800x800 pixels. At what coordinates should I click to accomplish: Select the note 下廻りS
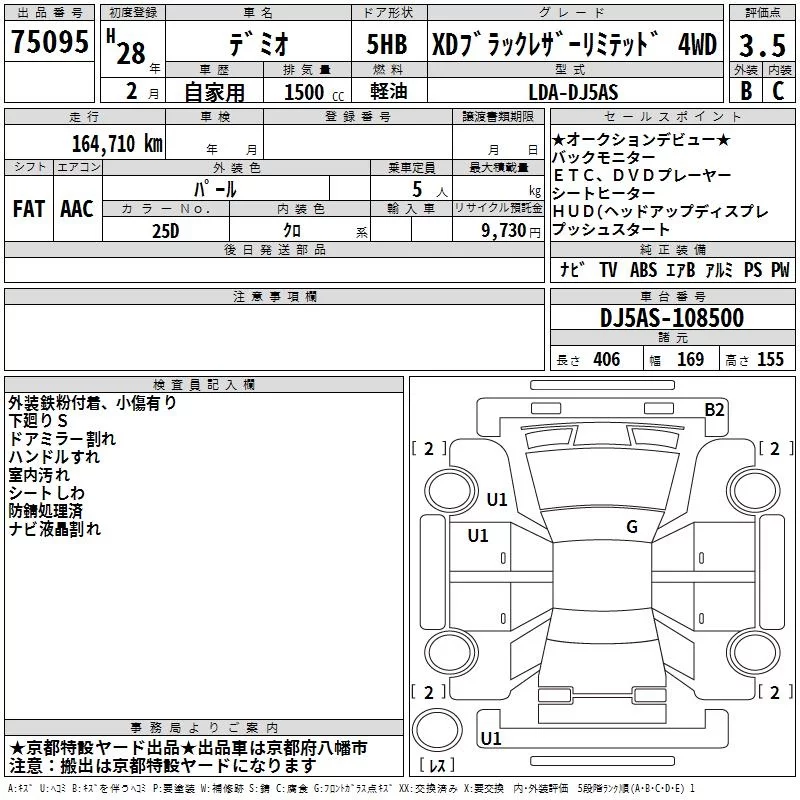(38, 421)
